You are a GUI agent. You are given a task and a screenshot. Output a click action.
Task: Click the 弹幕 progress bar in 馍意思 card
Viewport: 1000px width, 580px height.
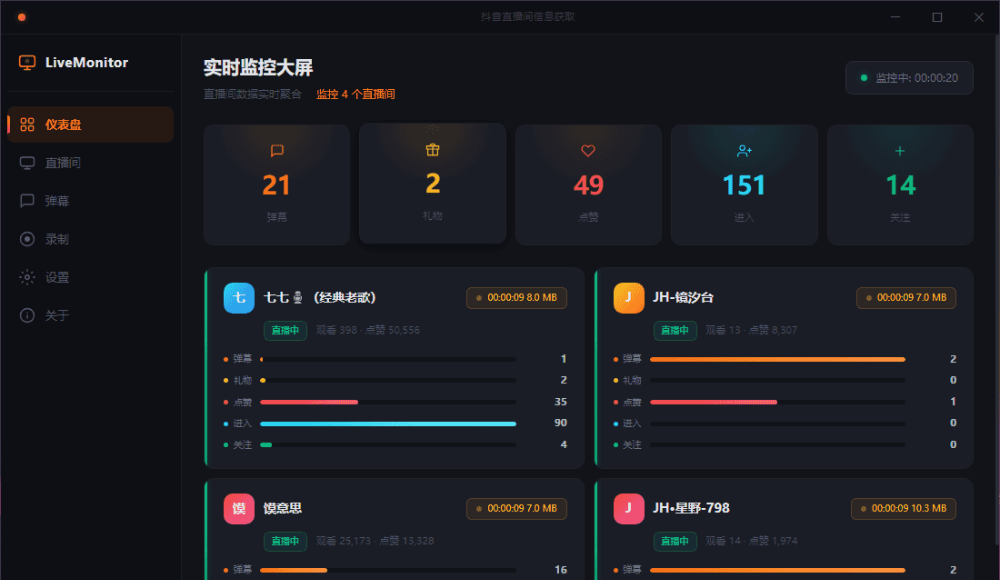tap(388, 570)
